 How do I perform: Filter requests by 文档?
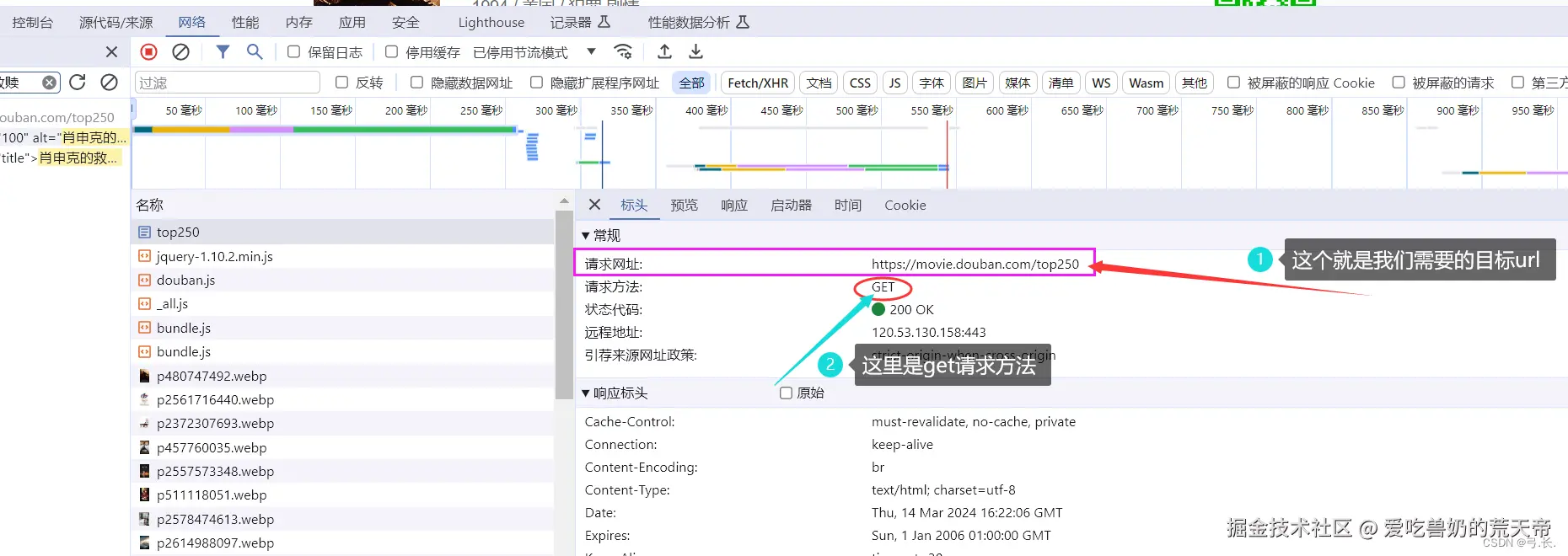[819, 83]
